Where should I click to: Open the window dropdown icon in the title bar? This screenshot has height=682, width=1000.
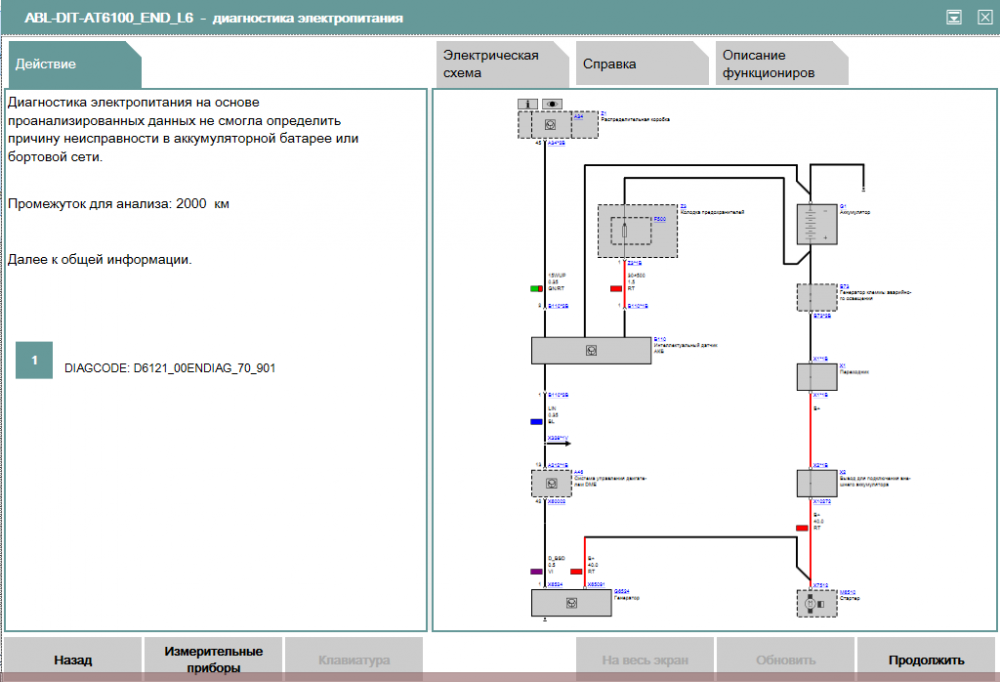tap(954, 17)
